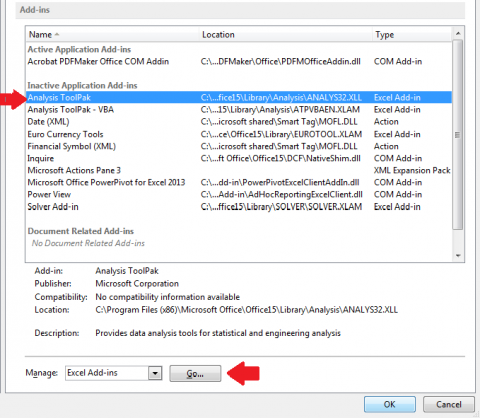Click the Go... button
This screenshot has height=418, width=480.
[195, 373]
